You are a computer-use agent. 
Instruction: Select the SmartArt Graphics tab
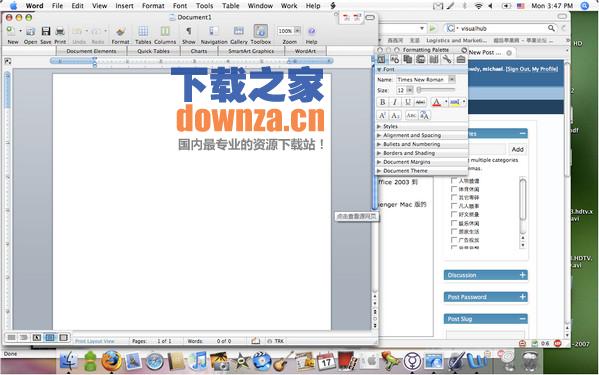pos(251,51)
